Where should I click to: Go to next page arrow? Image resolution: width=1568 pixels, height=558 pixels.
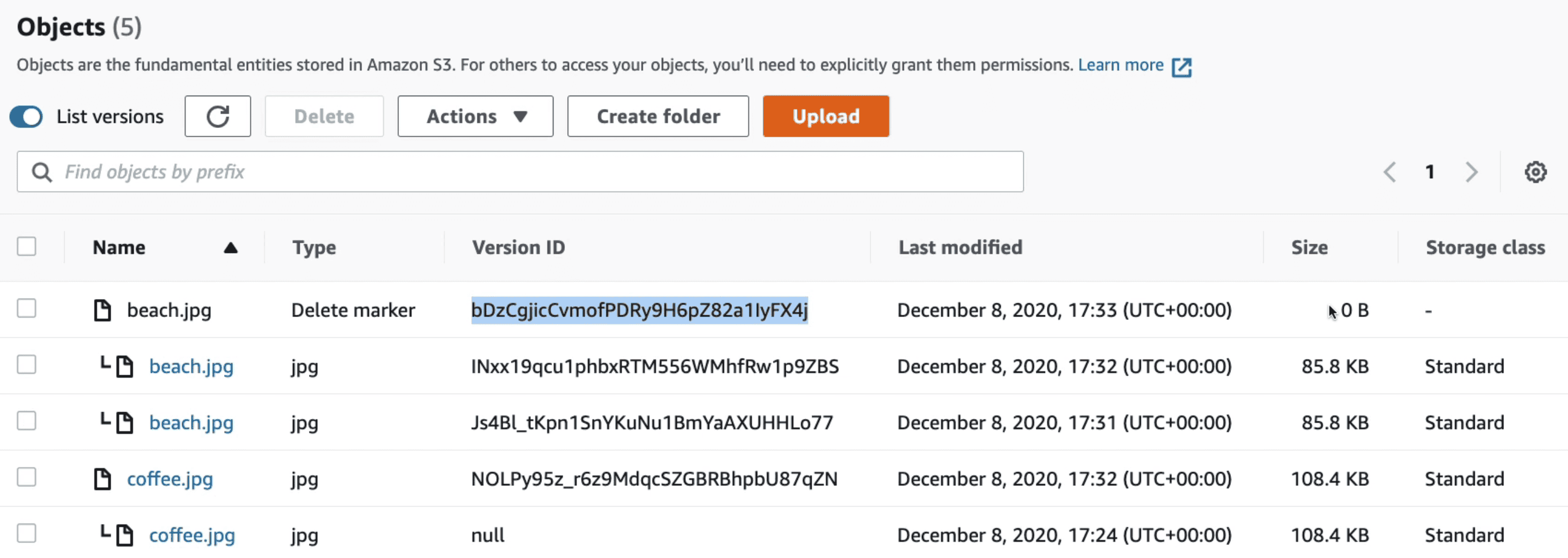[1471, 172]
